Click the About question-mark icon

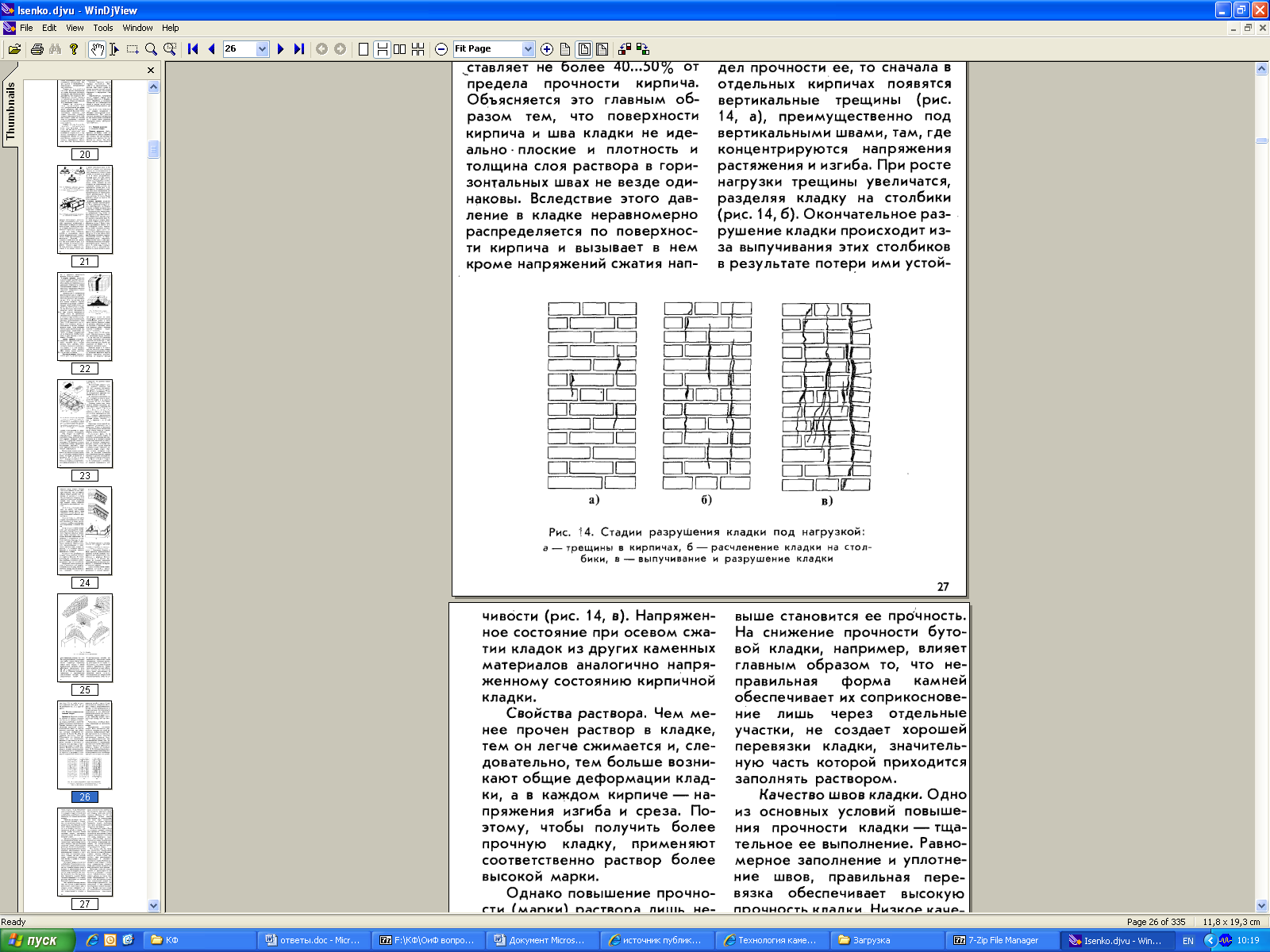74,49
